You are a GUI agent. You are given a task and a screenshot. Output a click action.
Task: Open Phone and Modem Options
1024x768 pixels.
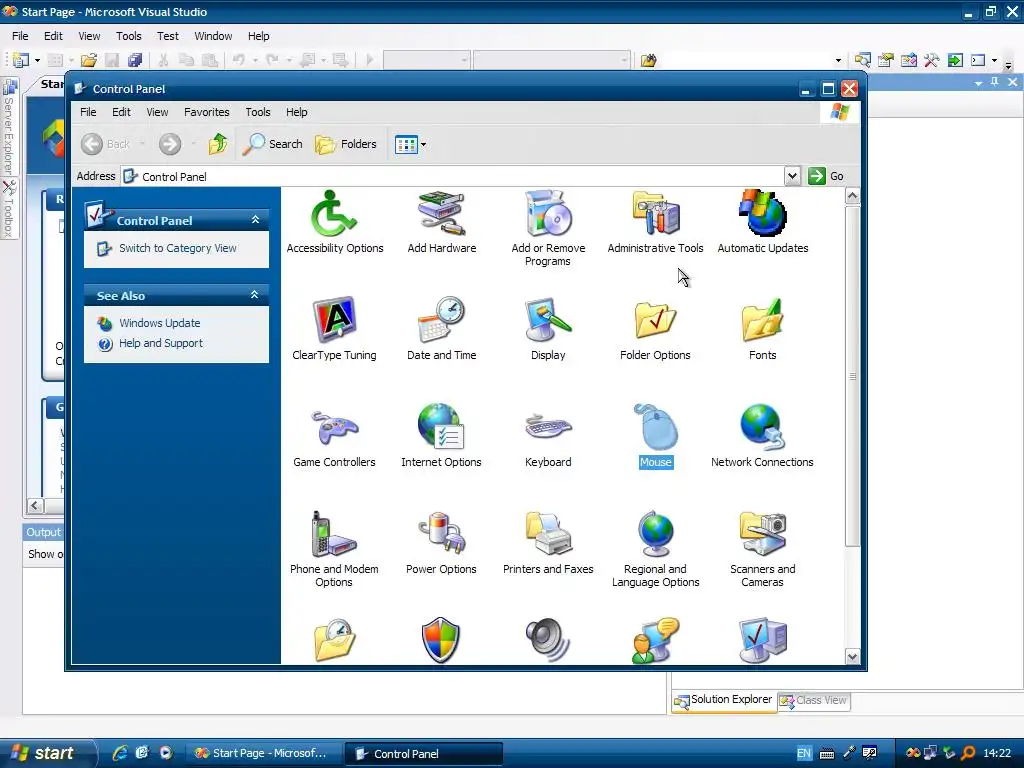334,550
